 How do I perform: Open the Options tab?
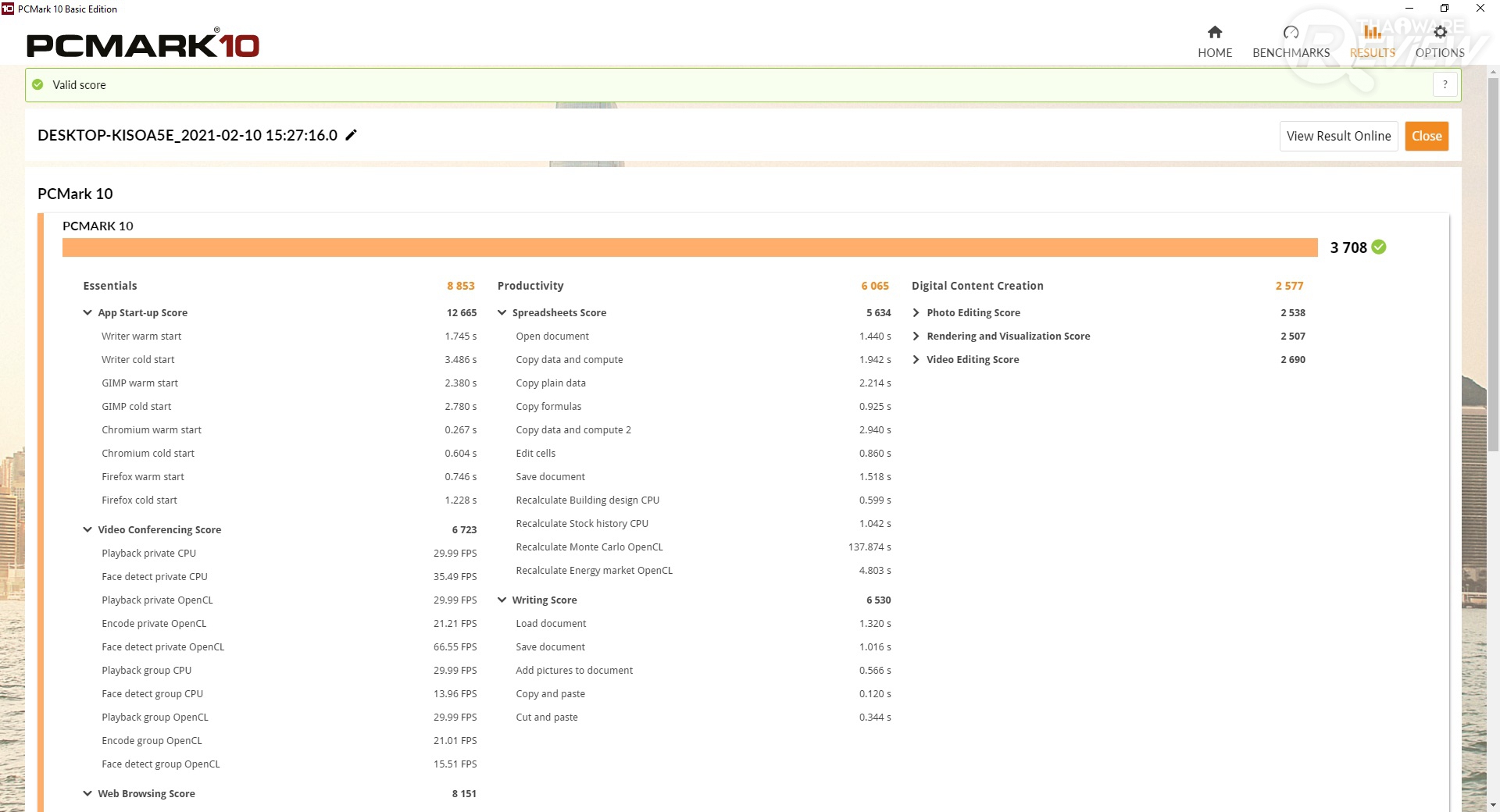[x=1440, y=42]
